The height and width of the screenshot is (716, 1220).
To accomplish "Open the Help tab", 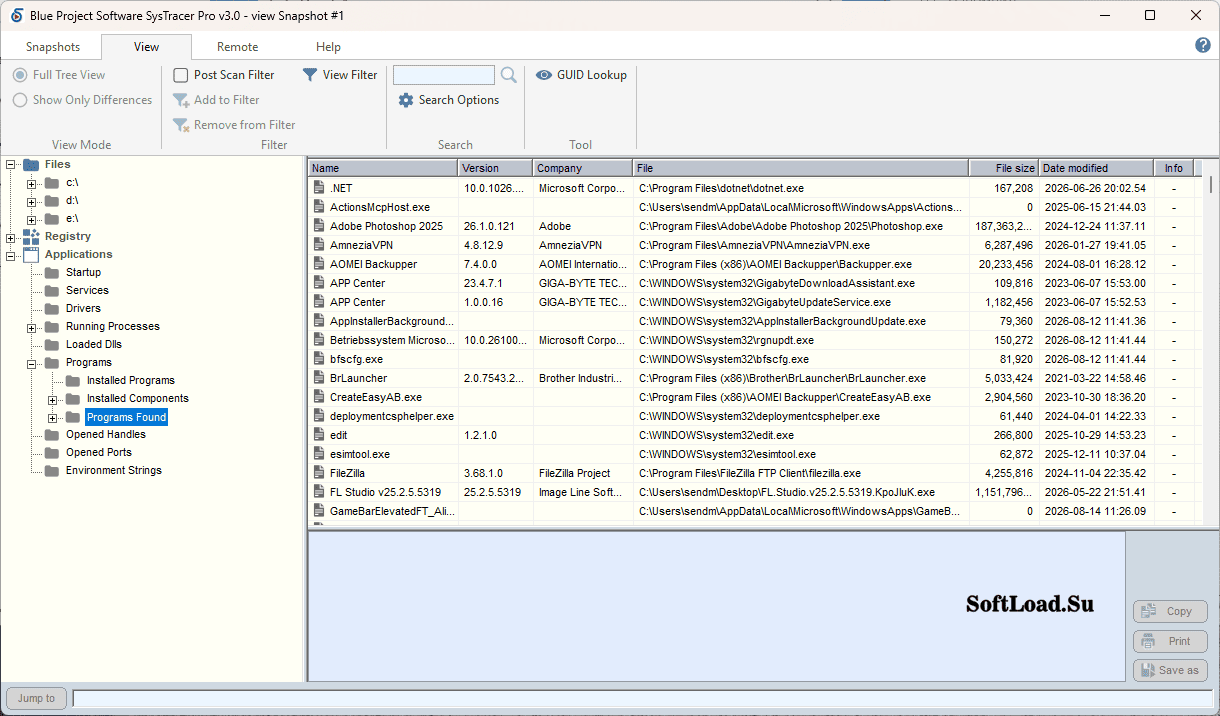I will click(x=328, y=47).
